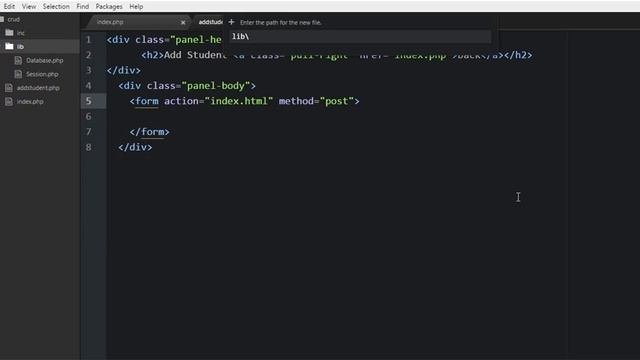
Task: Click the Session.php file icon
Action: coord(18,74)
